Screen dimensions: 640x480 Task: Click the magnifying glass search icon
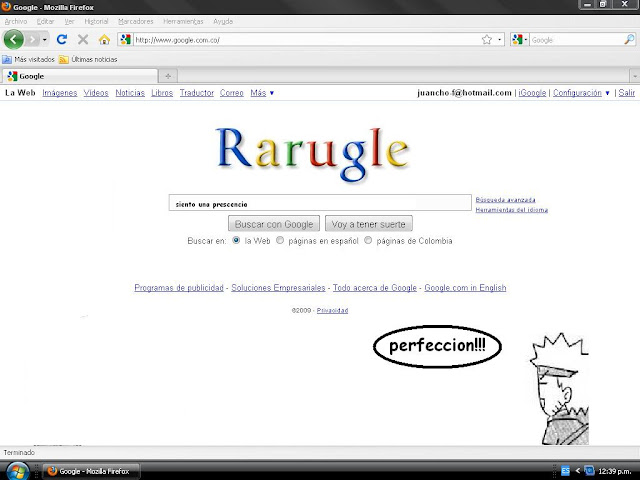[629, 40]
